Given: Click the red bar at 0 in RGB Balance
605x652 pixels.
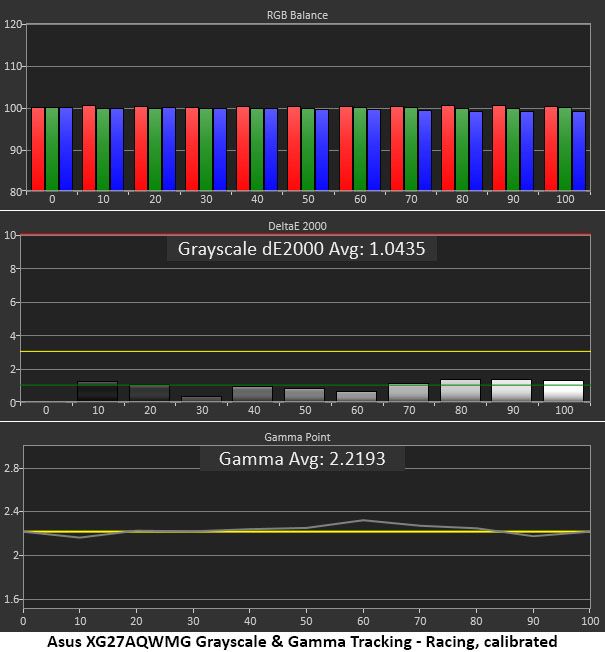Looking at the screenshot, I should (x=38, y=149).
